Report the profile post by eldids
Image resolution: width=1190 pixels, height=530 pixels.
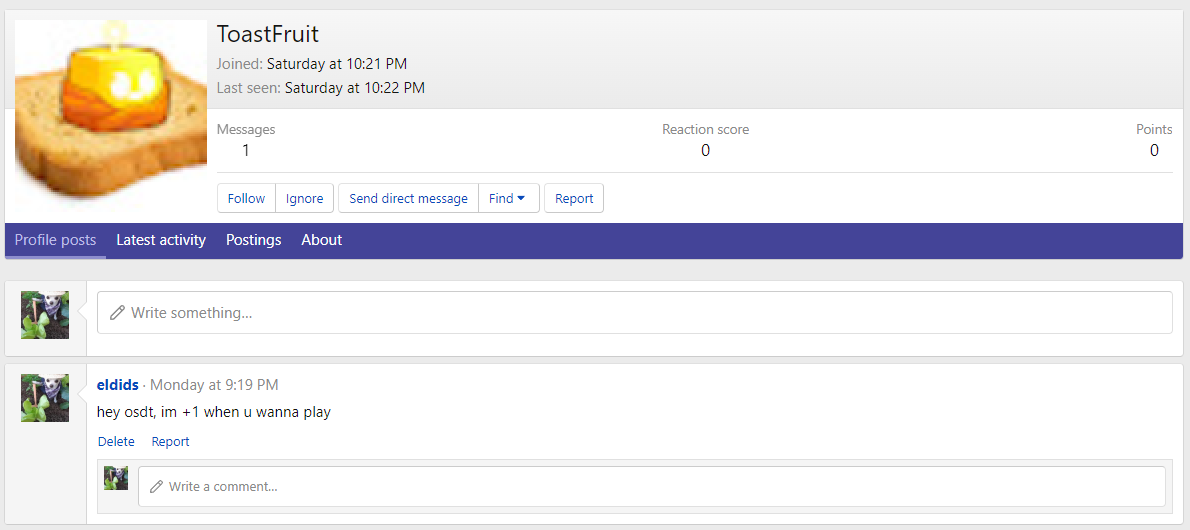171,441
